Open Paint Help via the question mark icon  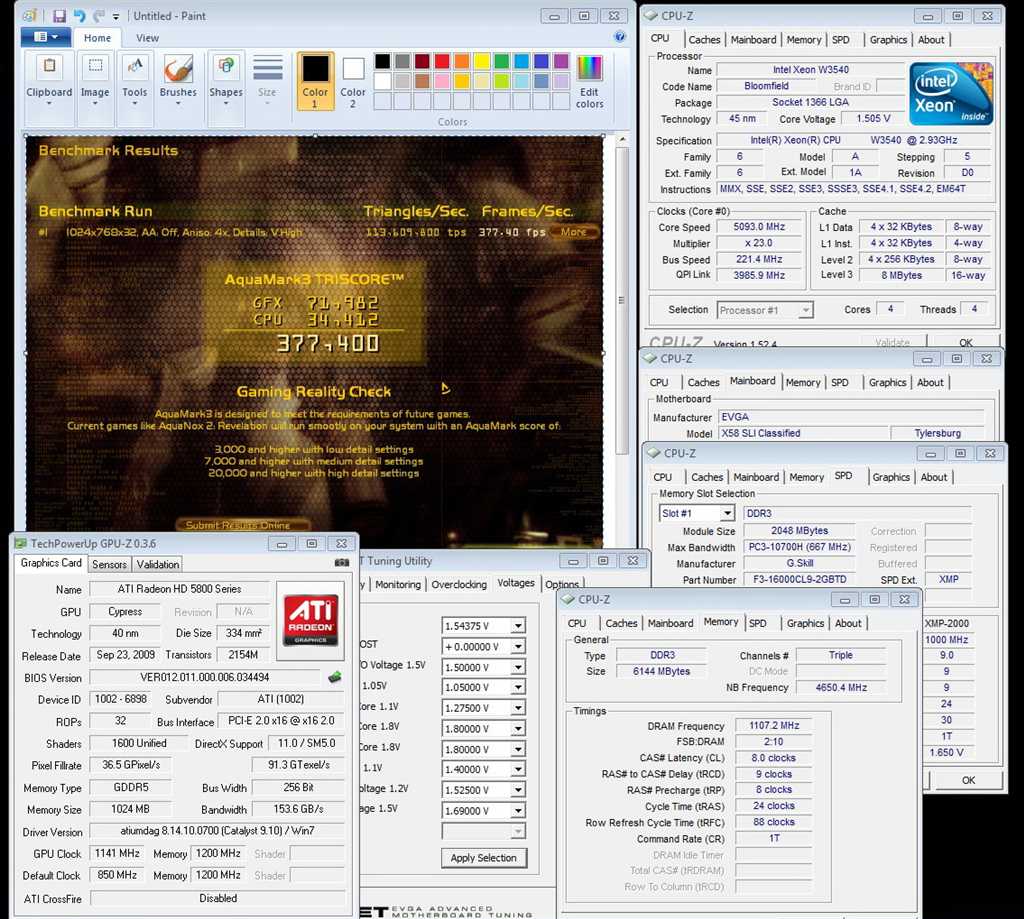click(x=620, y=37)
